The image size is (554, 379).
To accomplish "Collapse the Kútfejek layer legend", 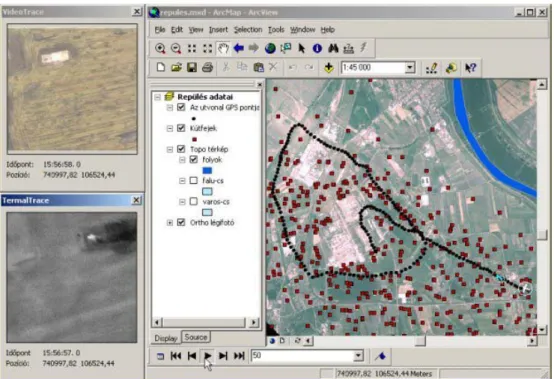I will coord(170,128).
